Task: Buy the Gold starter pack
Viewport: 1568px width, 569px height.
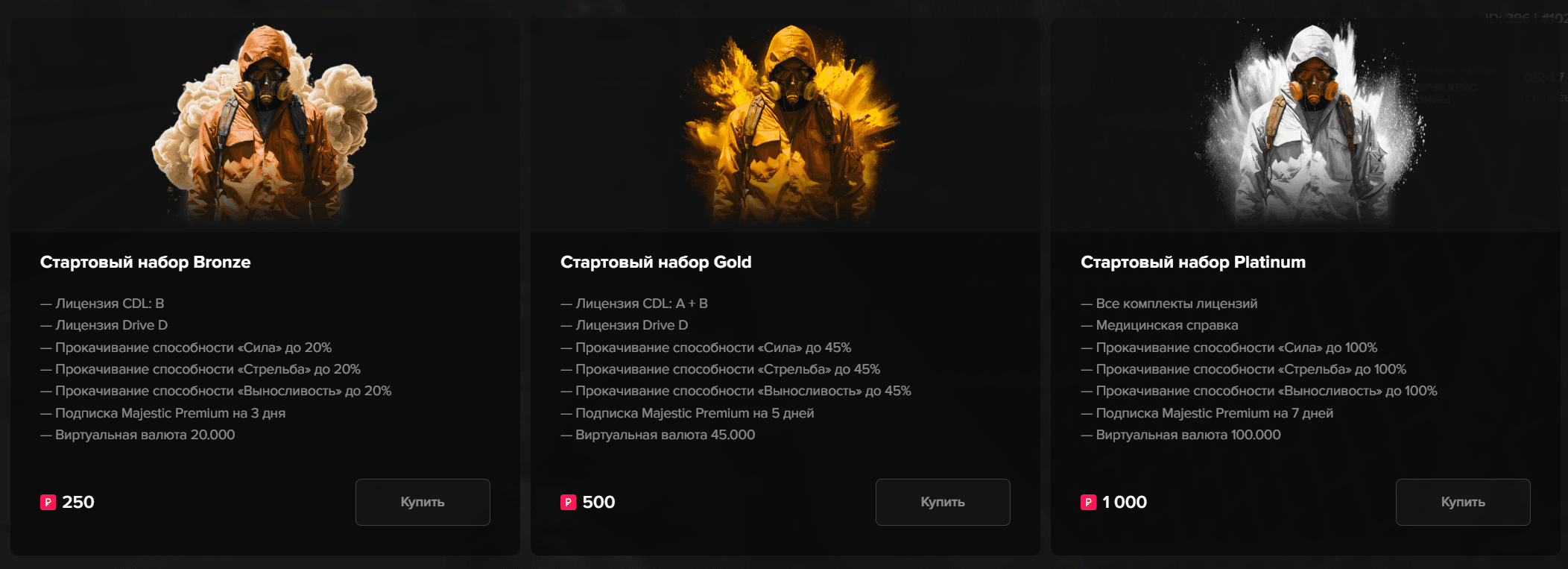Action: pos(943,502)
